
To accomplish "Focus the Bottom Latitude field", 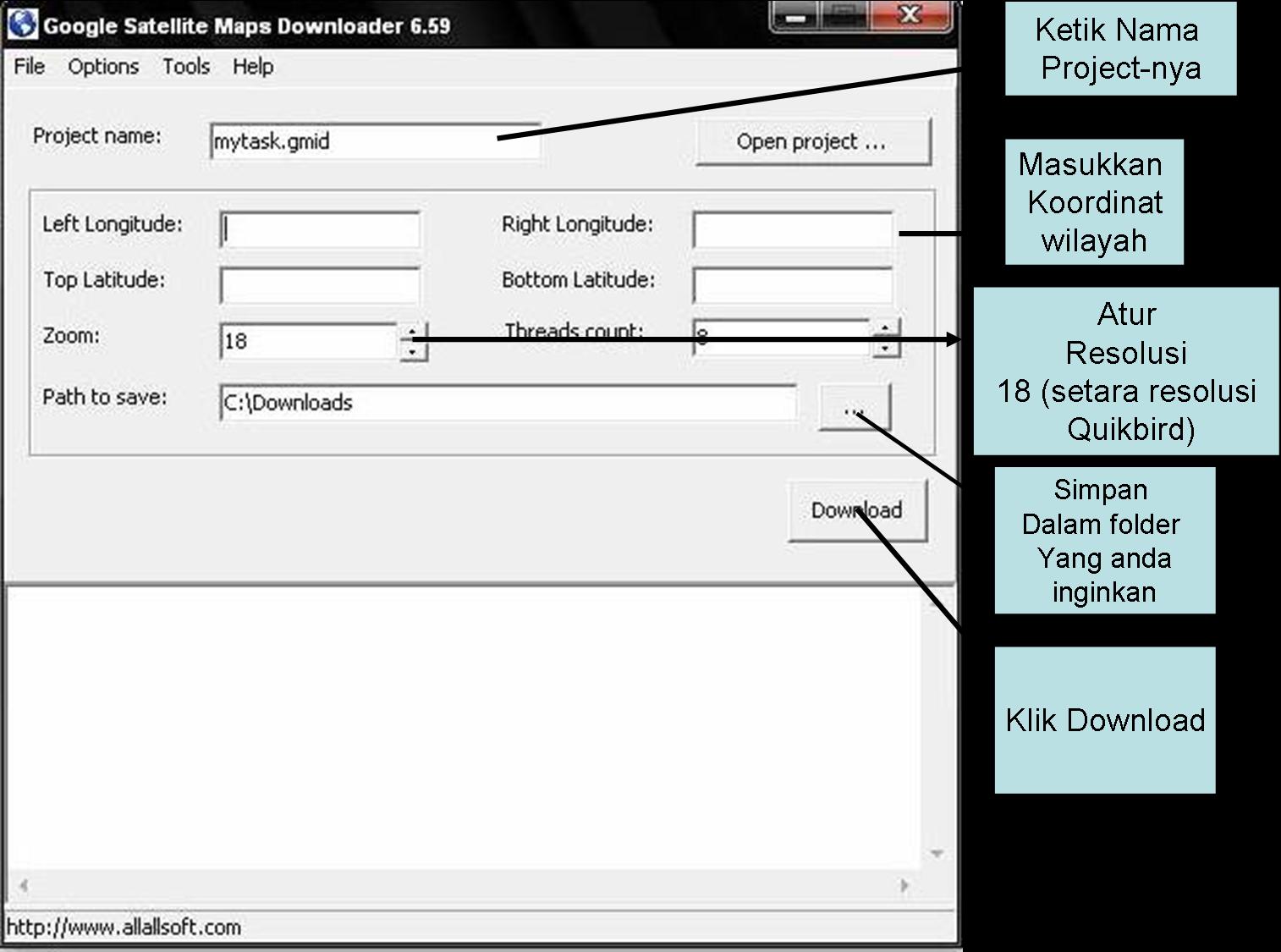I will click(793, 285).
